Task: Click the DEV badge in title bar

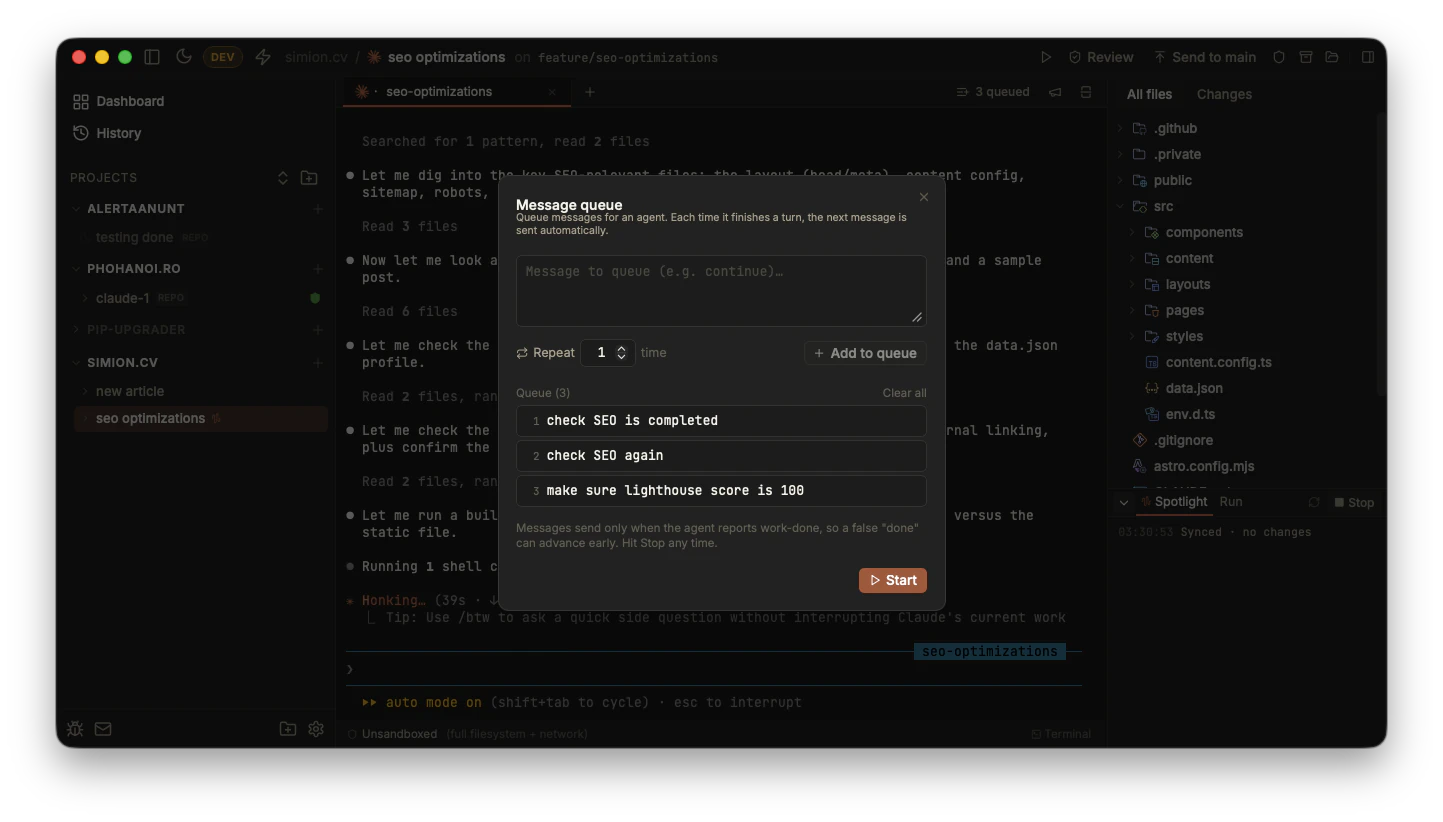Action: point(222,57)
